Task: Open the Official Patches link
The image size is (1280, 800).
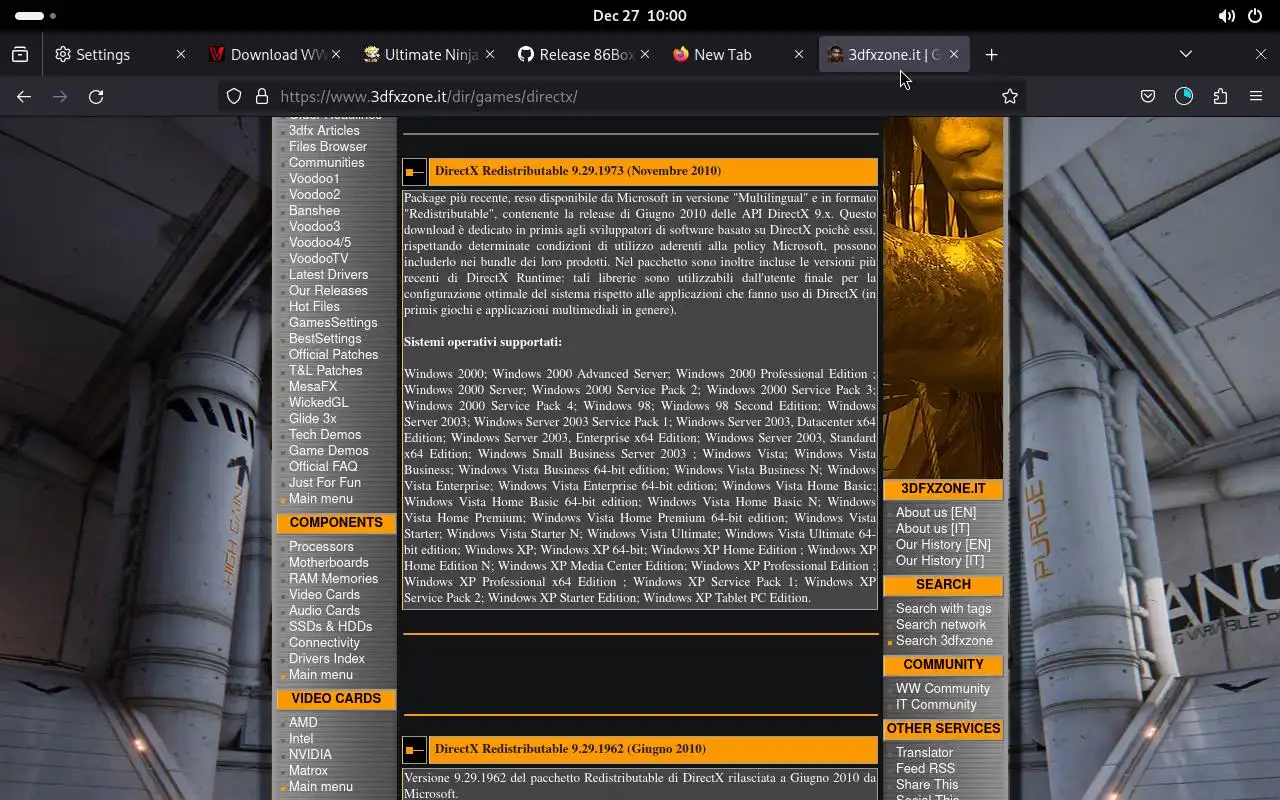Action: click(333, 355)
